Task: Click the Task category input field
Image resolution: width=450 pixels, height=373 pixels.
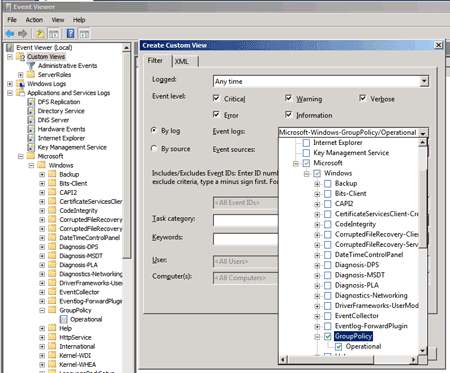Action: coord(245,220)
